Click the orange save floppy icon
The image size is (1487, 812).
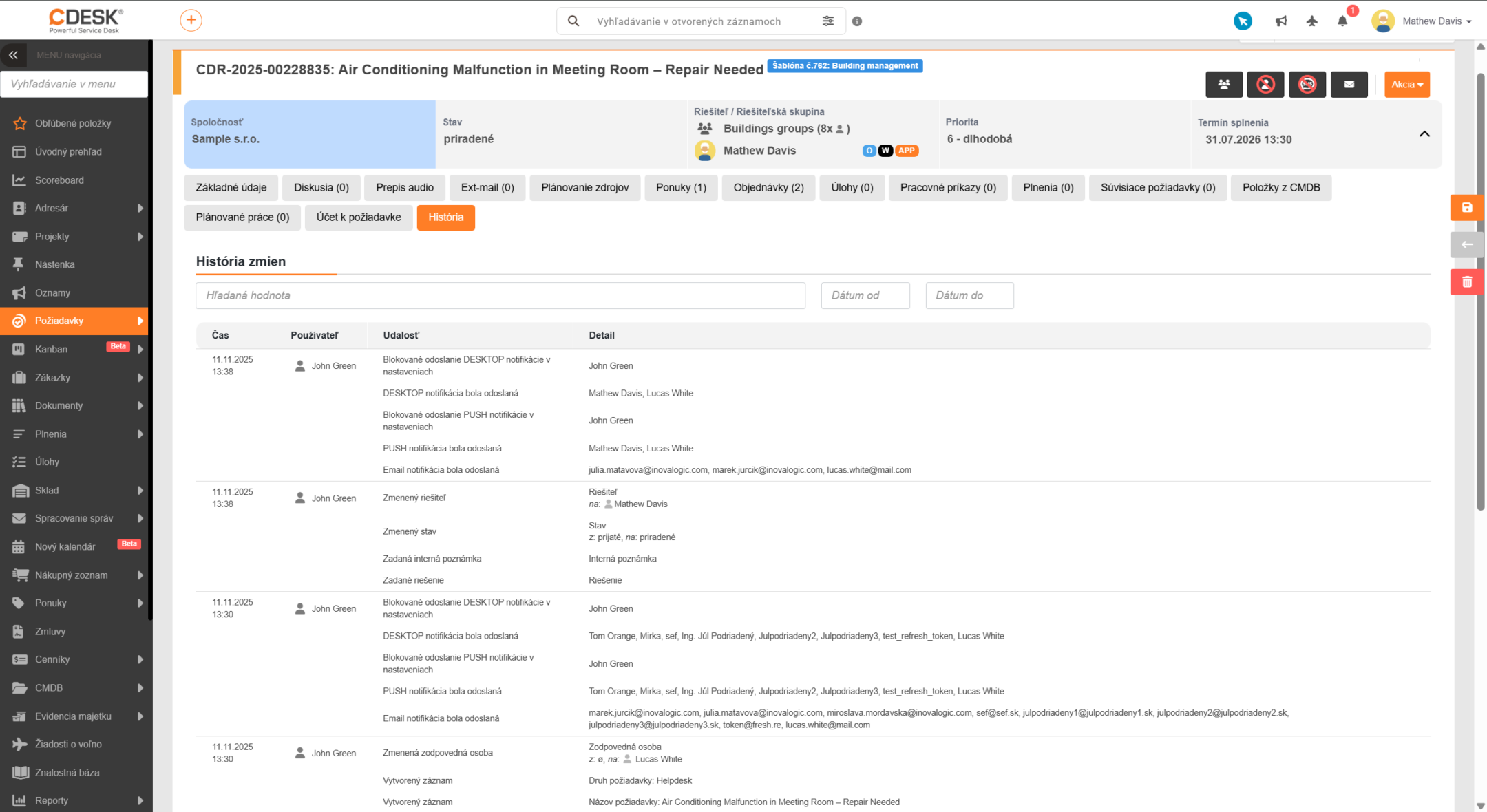[1466, 208]
